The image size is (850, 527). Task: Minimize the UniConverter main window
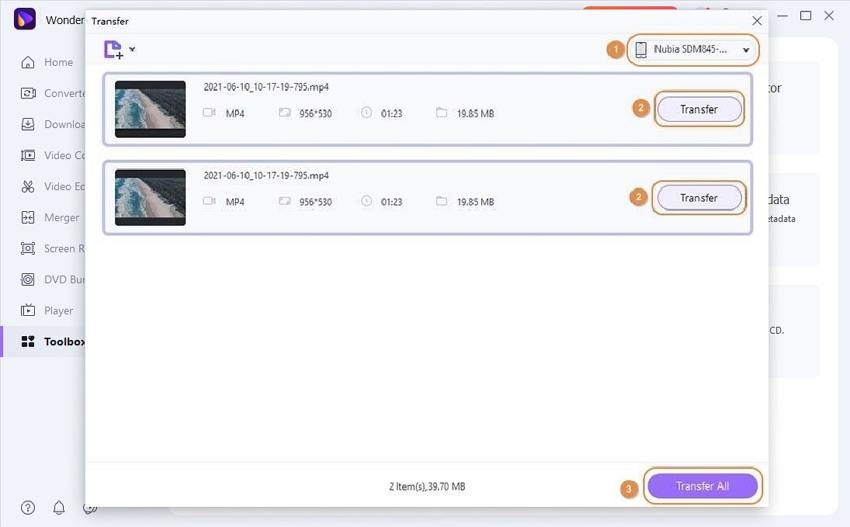click(x=783, y=16)
